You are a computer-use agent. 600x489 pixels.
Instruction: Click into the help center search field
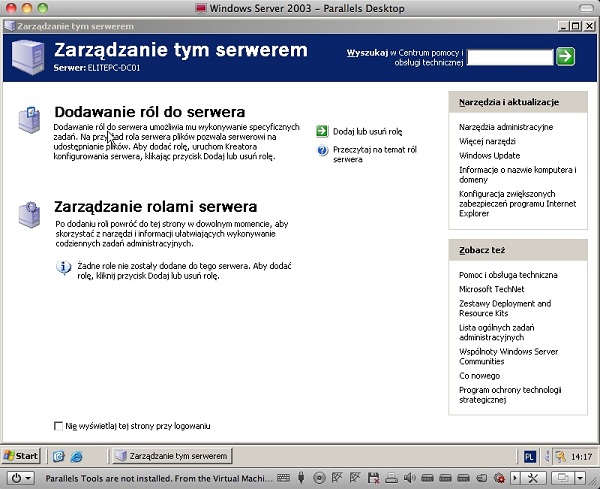coord(510,57)
